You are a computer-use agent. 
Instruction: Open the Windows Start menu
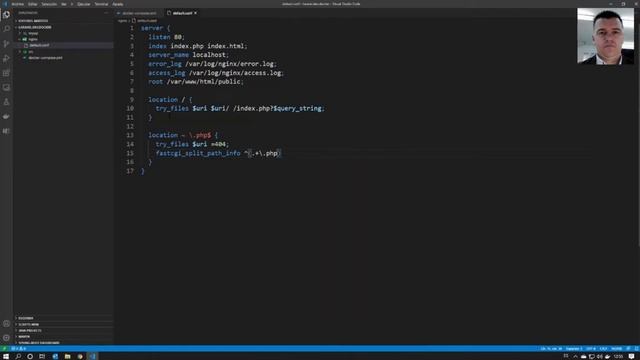6,356
